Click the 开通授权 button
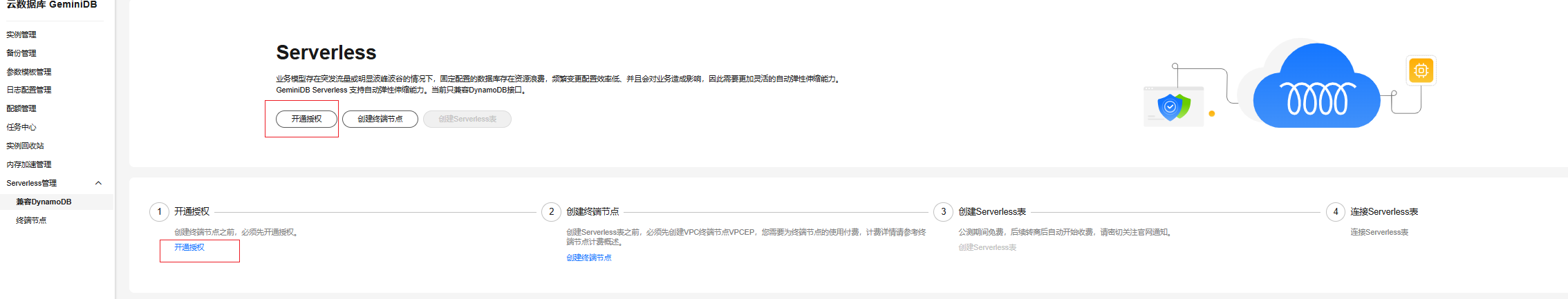1568x299 pixels. point(306,119)
